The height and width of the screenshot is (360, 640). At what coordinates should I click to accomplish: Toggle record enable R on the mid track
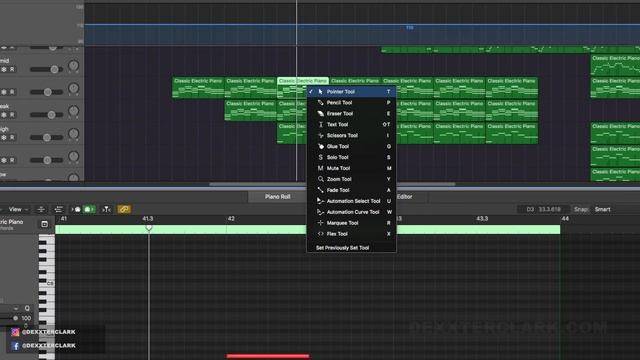tap(12, 70)
